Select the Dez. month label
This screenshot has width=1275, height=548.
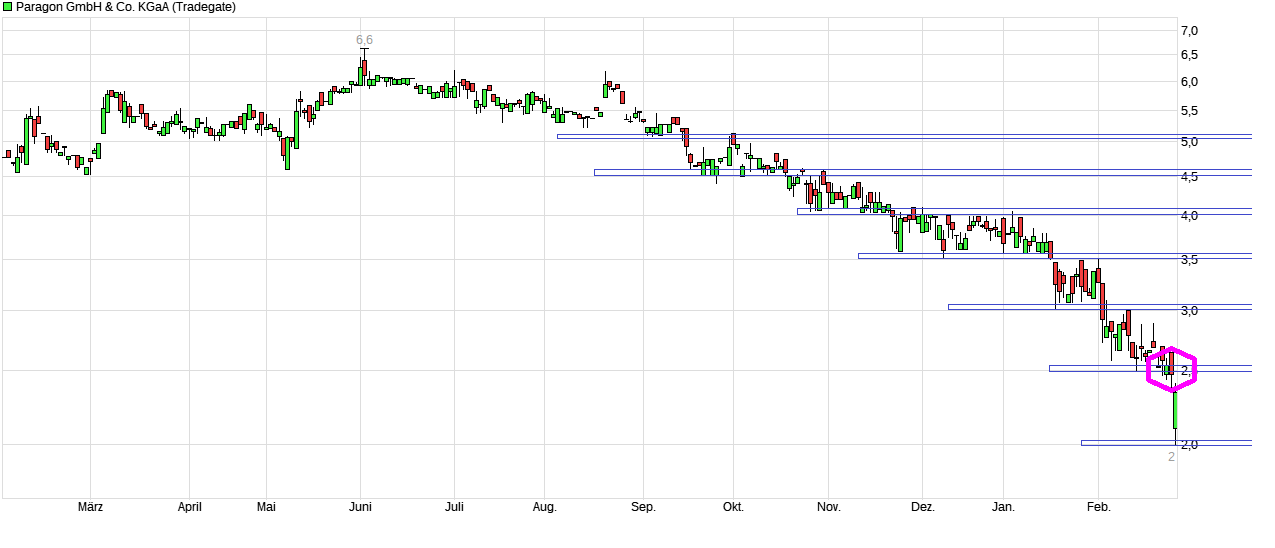pyautogui.click(x=923, y=507)
